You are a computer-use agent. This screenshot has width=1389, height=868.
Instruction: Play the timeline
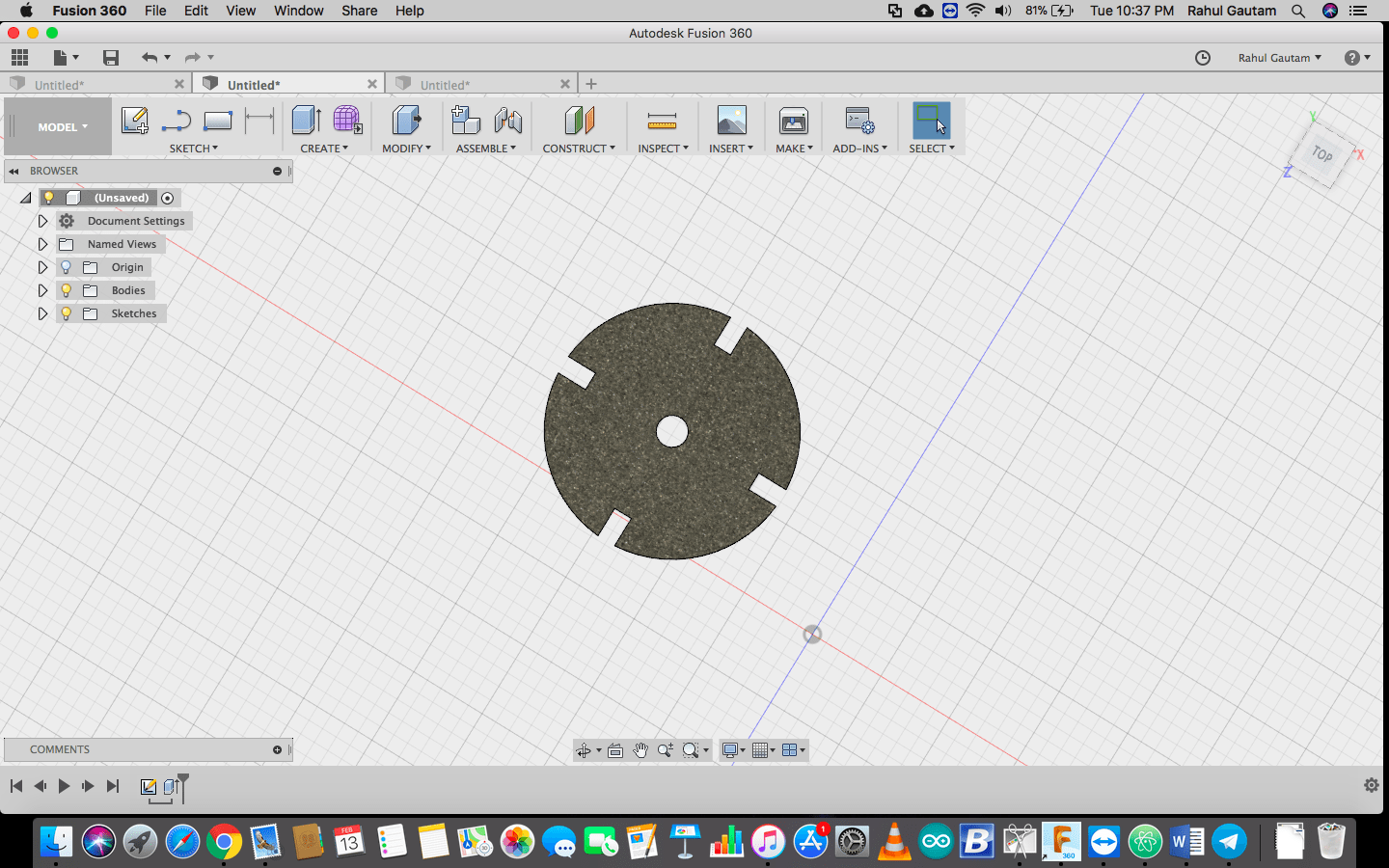64,786
